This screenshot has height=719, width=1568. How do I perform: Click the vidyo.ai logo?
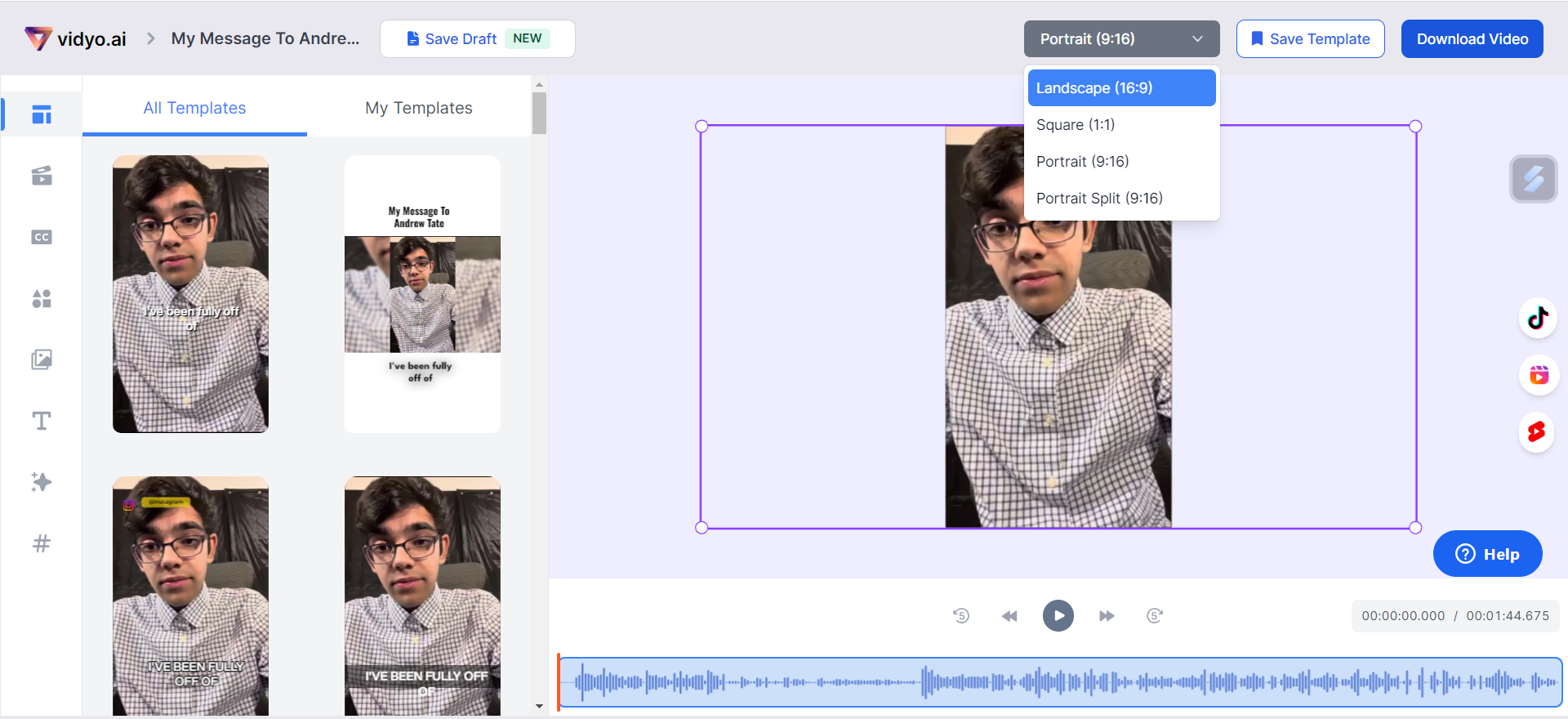coord(75,38)
